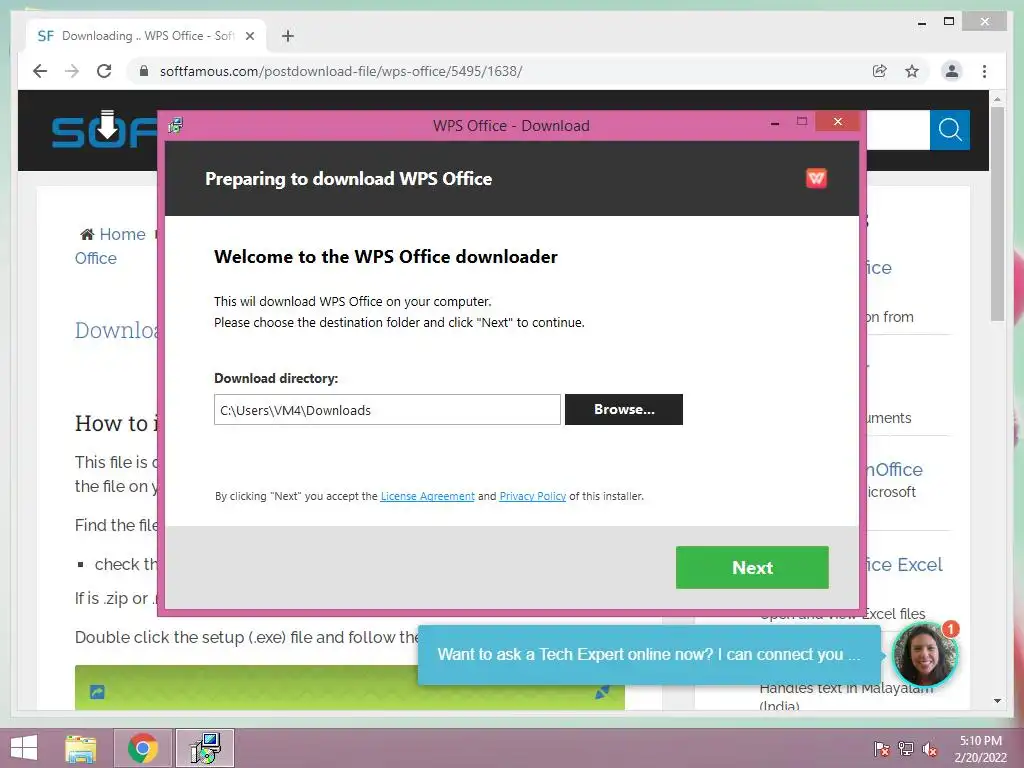Click the chat expert avatar photo

925,654
